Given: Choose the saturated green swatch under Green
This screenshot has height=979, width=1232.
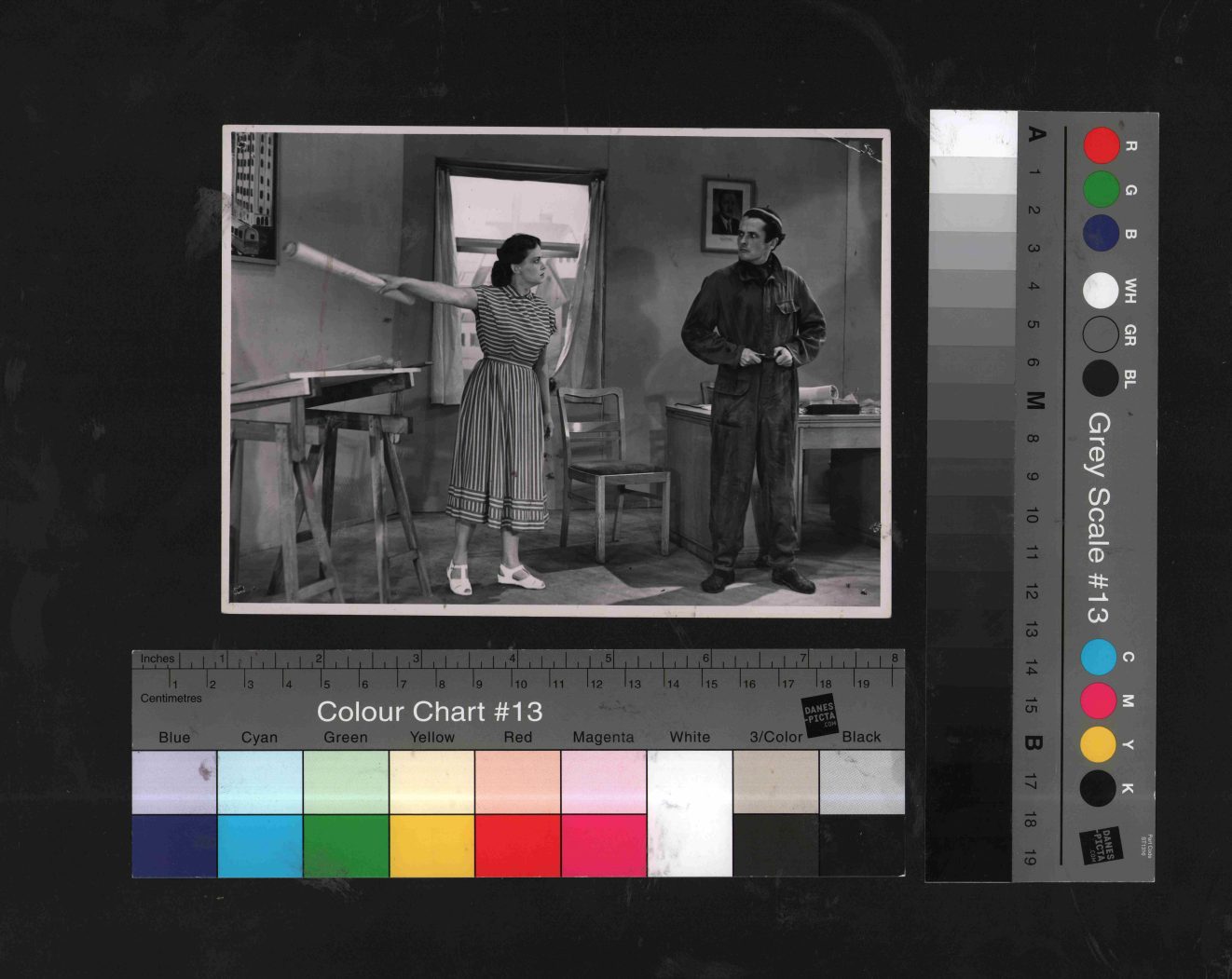Looking at the screenshot, I should click(346, 846).
